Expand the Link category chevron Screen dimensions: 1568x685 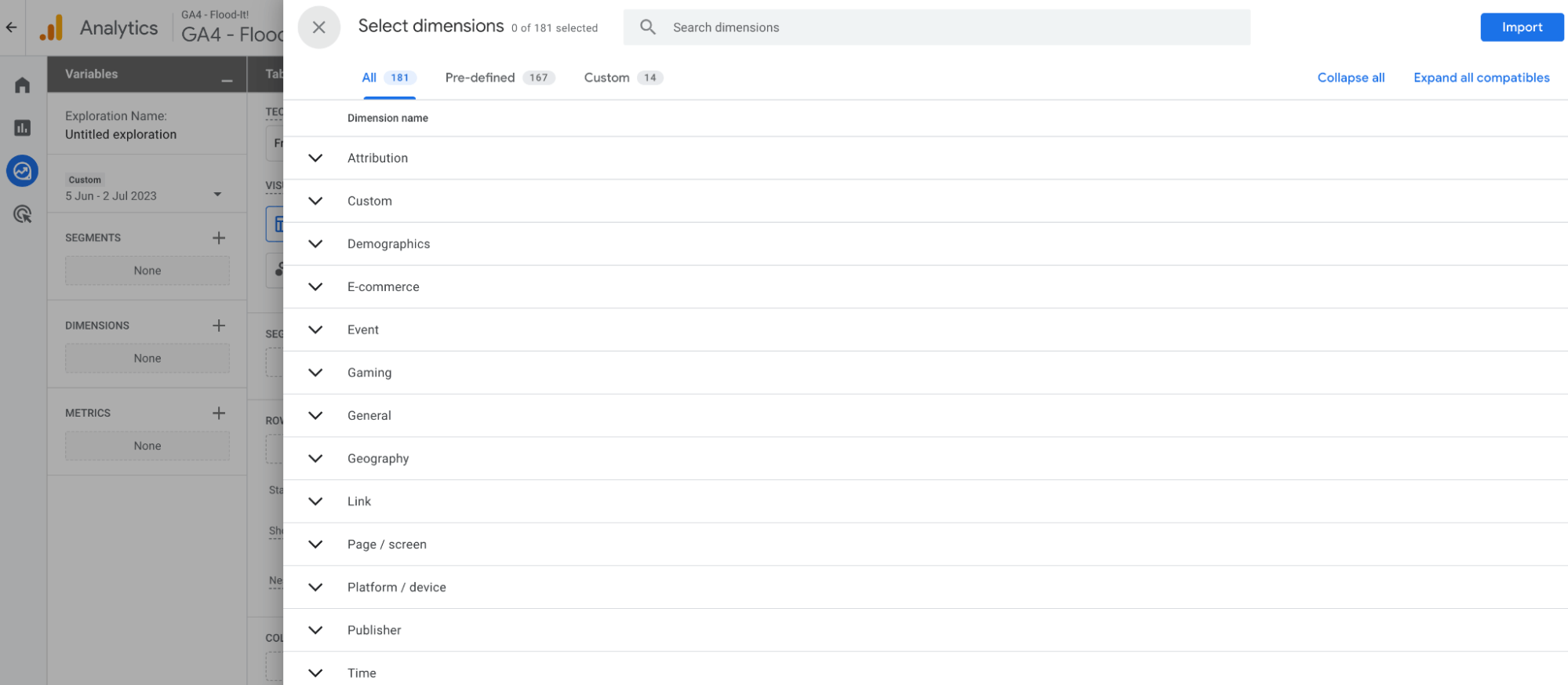315,501
